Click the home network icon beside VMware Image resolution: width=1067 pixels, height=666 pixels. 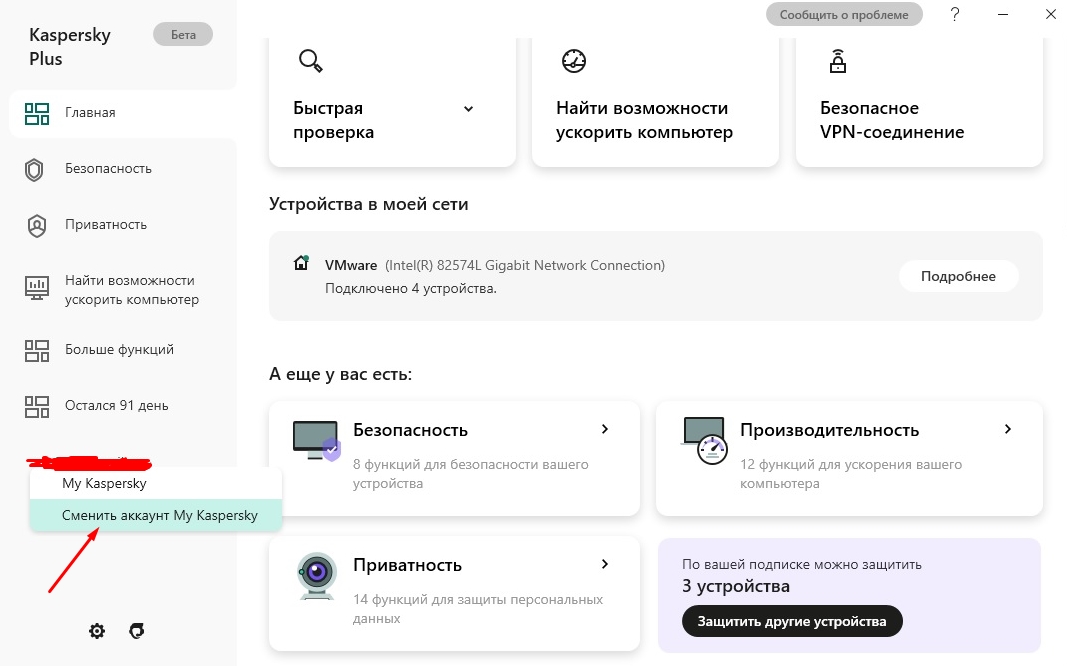[301, 263]
